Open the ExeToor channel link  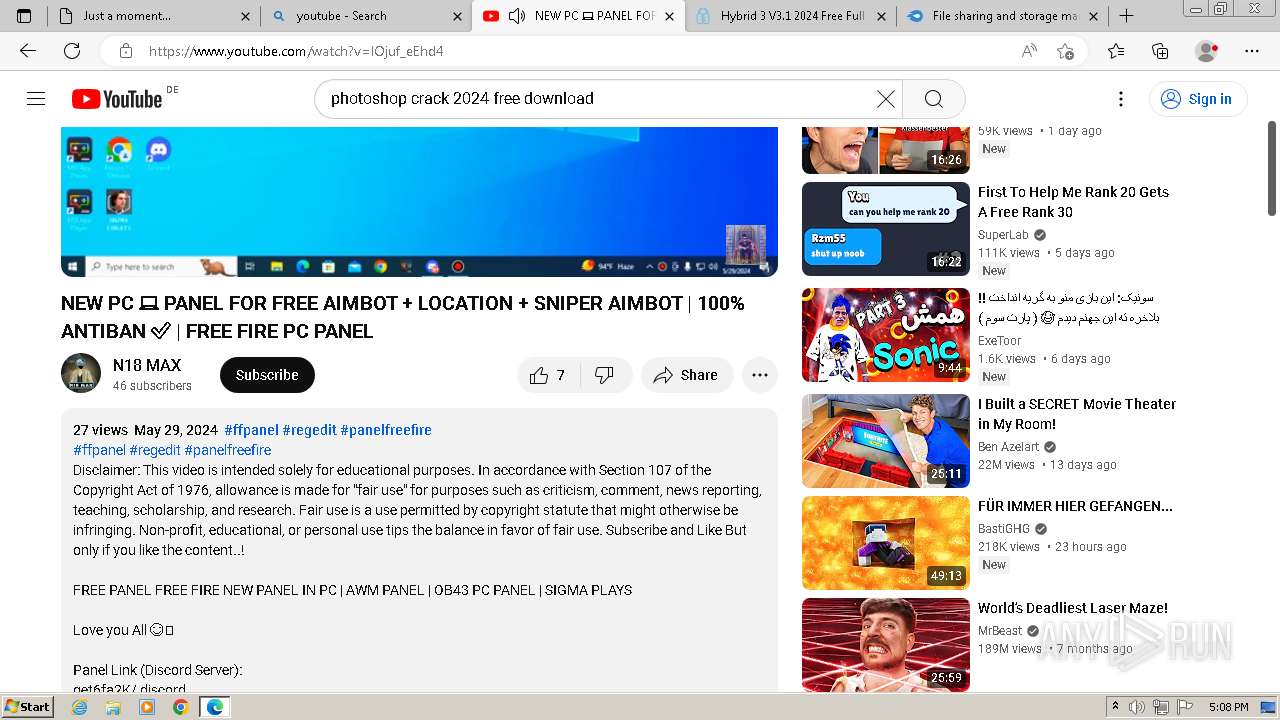pos(1000,341)
